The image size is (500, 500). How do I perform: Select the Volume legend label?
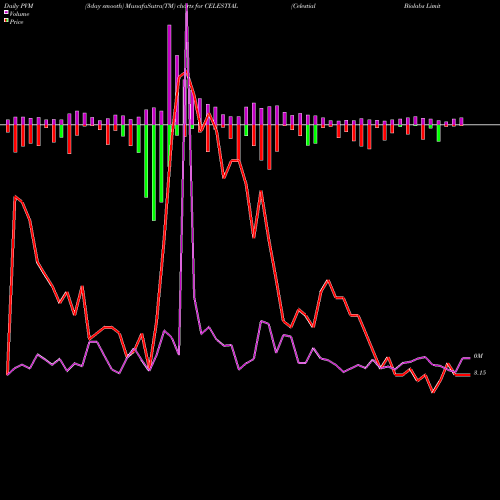tap(19, 14)
